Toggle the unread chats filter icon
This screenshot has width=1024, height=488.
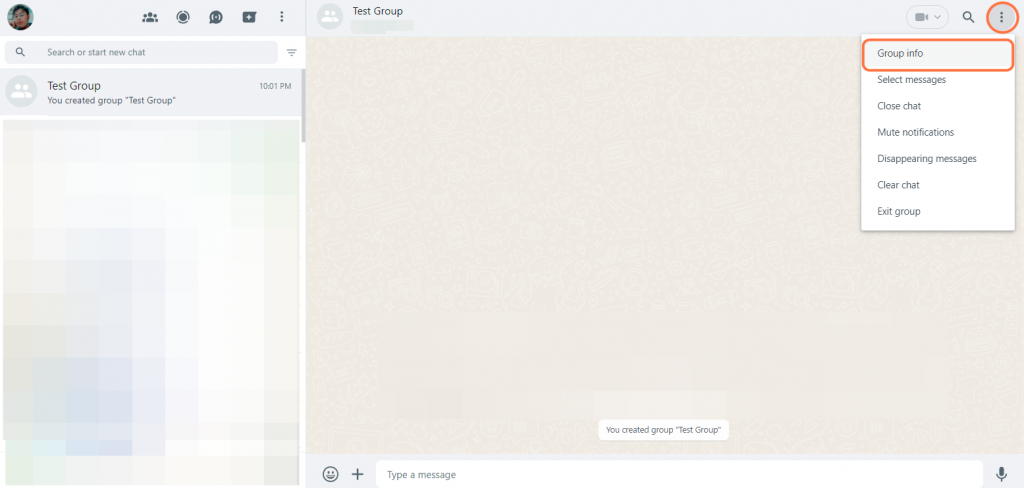(291, 52)
